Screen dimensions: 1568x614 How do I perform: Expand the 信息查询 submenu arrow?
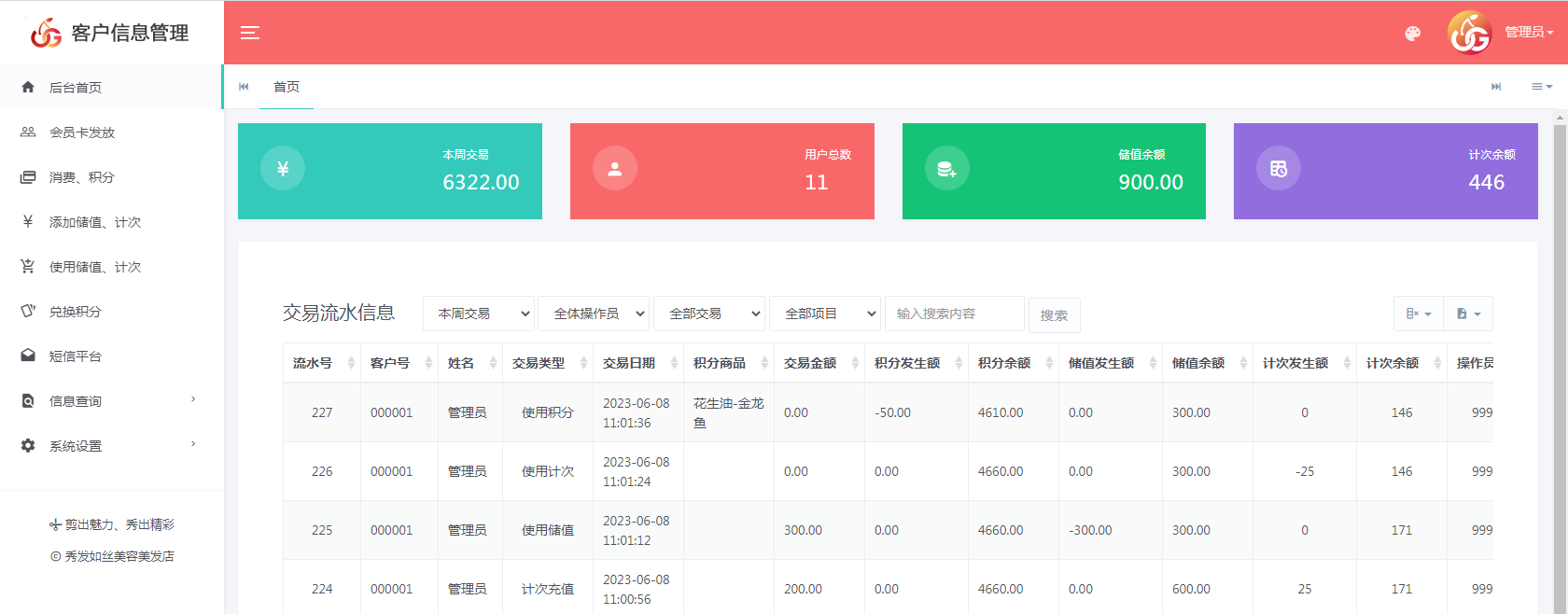pos(193,399)
